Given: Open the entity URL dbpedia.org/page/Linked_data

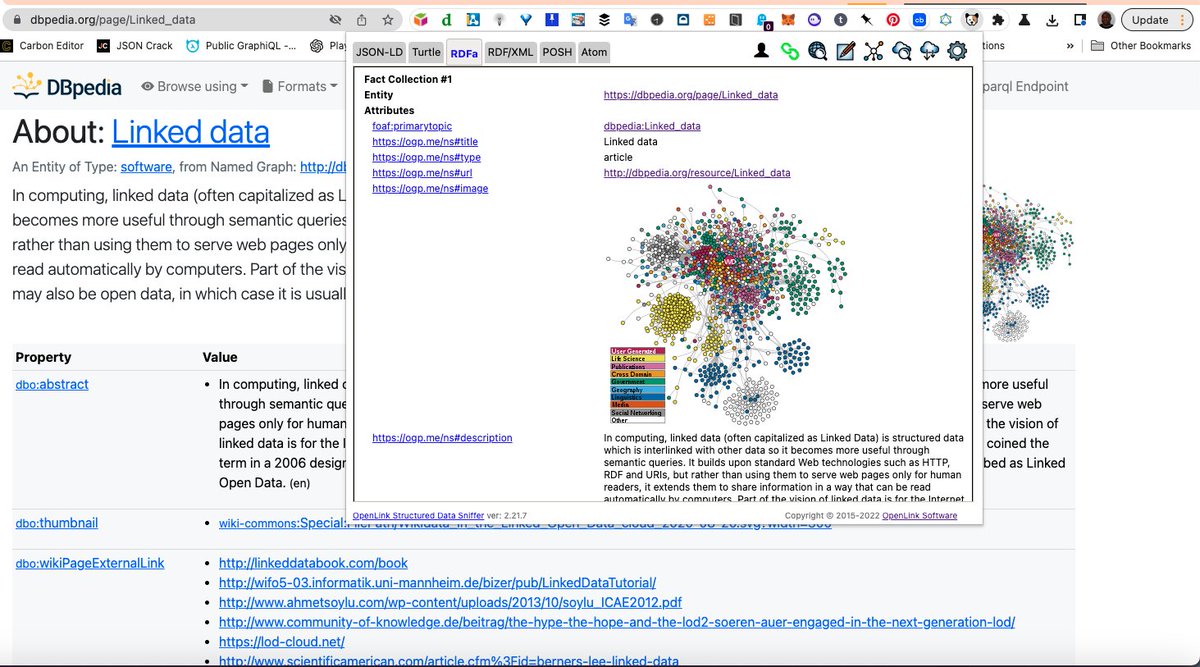Looking at the screenshot, I should (x=691, y=95).
